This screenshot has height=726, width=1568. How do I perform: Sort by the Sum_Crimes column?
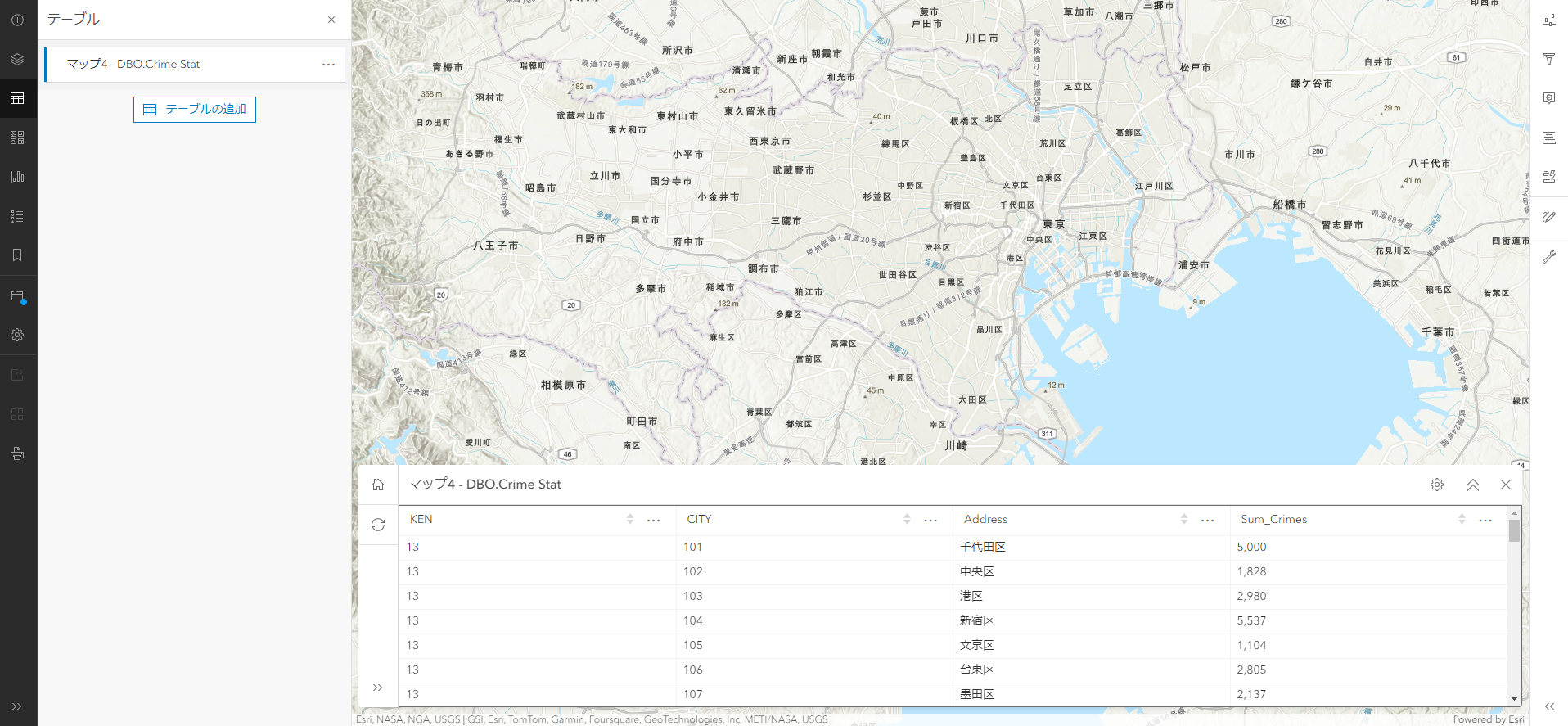tap(1462, 519)
